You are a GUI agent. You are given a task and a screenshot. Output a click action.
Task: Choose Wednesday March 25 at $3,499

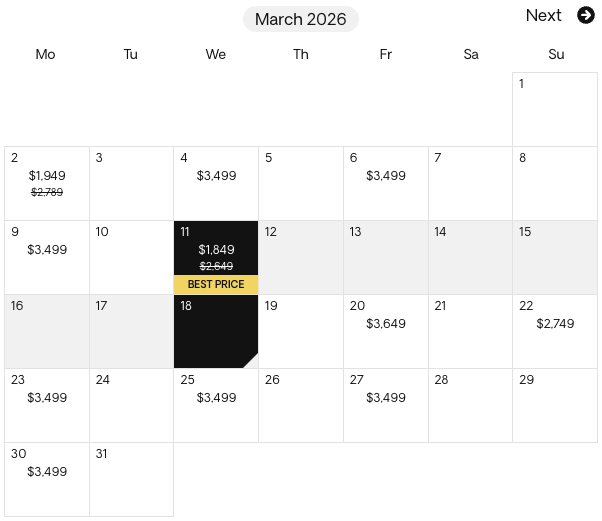pos(216,406)
